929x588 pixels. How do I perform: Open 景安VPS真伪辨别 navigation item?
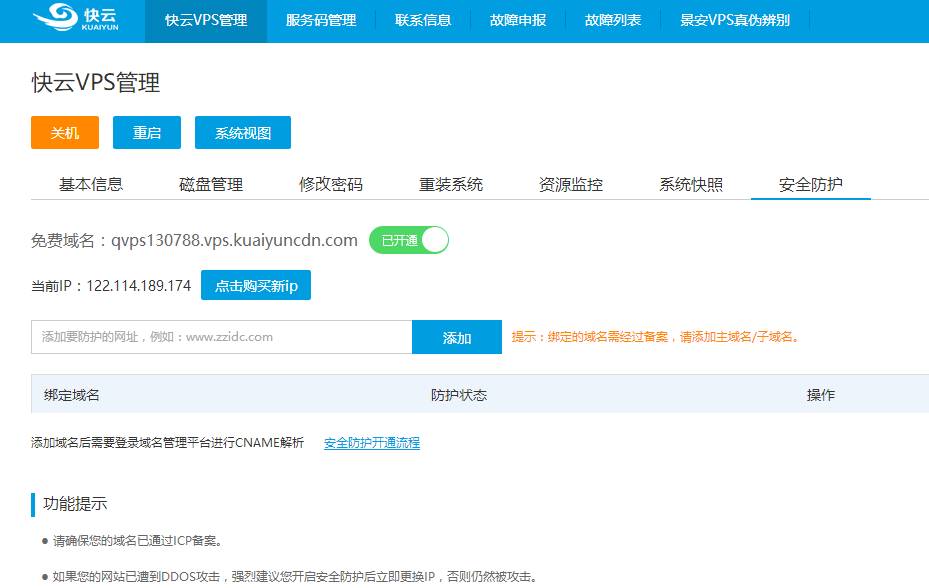pyautogui.click(x=735, y=20)
